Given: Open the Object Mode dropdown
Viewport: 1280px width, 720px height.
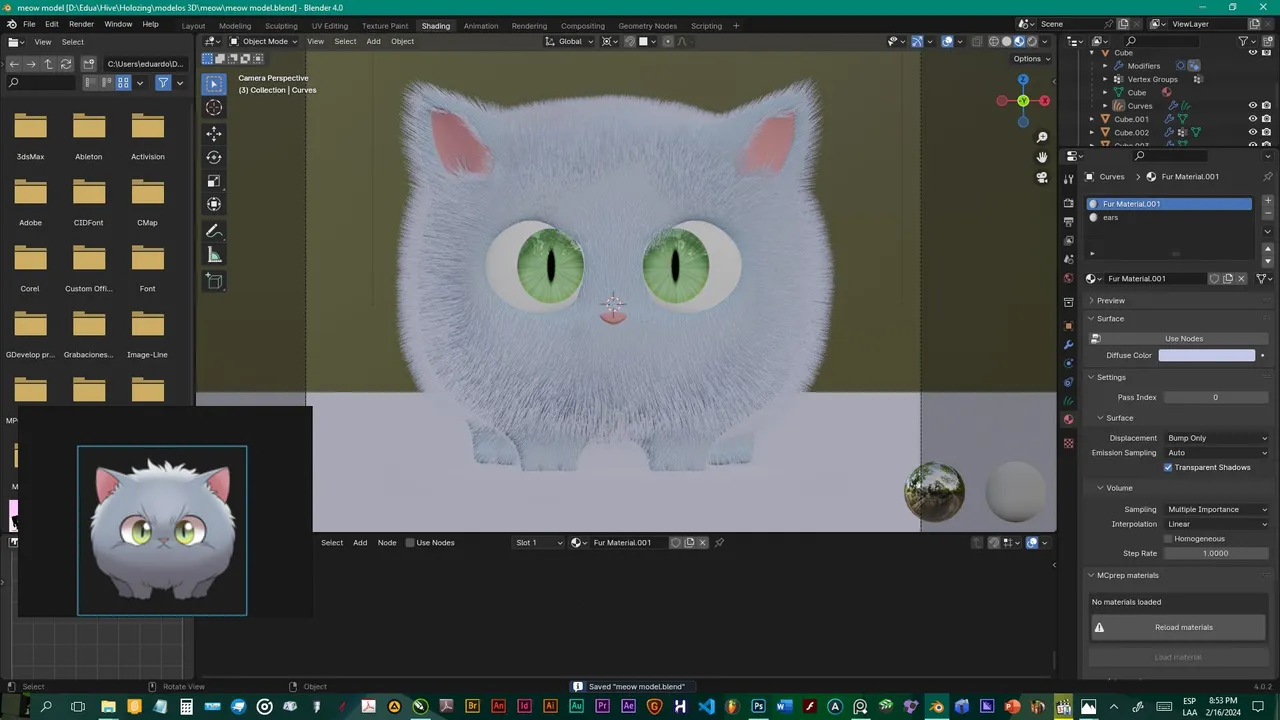Looking at the screenshot, I should click(x=262, y=41).
